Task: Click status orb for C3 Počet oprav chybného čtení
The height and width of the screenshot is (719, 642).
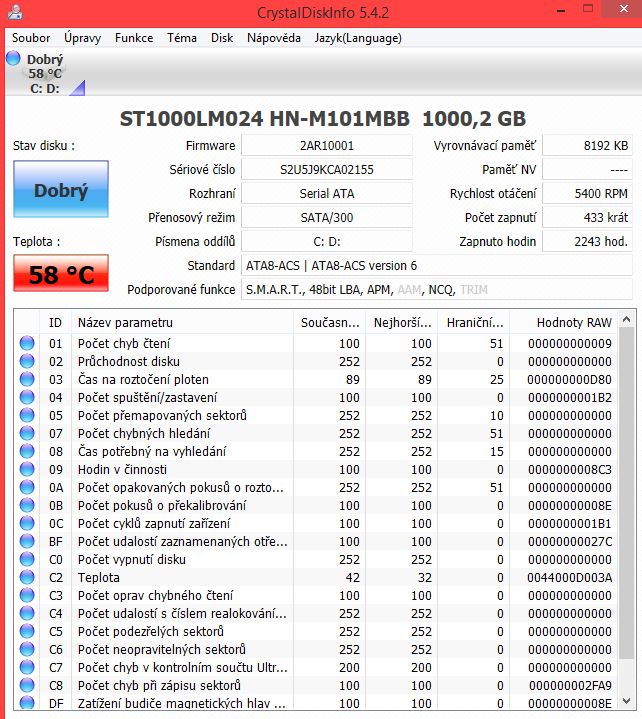Action: pos(27,595)
